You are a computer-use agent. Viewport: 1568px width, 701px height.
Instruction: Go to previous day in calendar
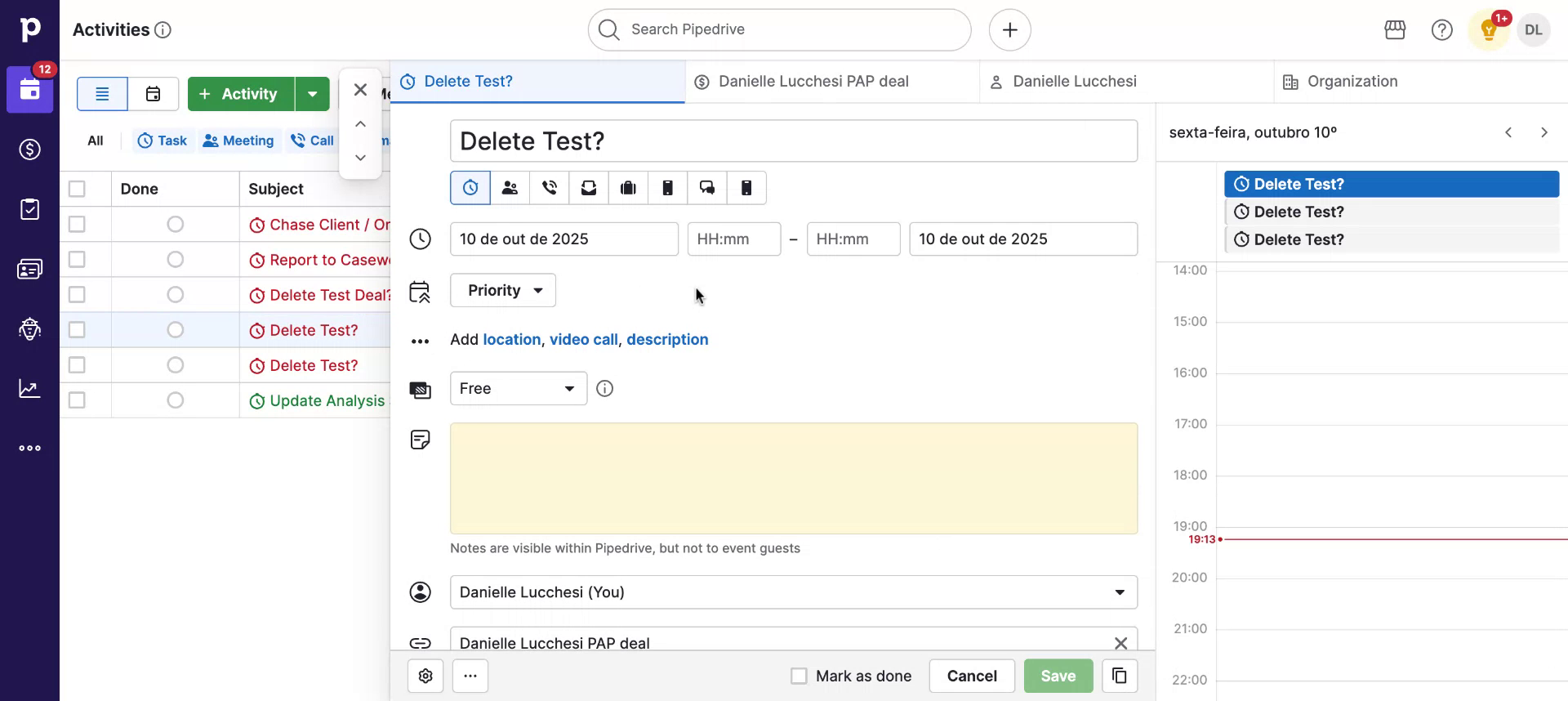point(1509,132)
